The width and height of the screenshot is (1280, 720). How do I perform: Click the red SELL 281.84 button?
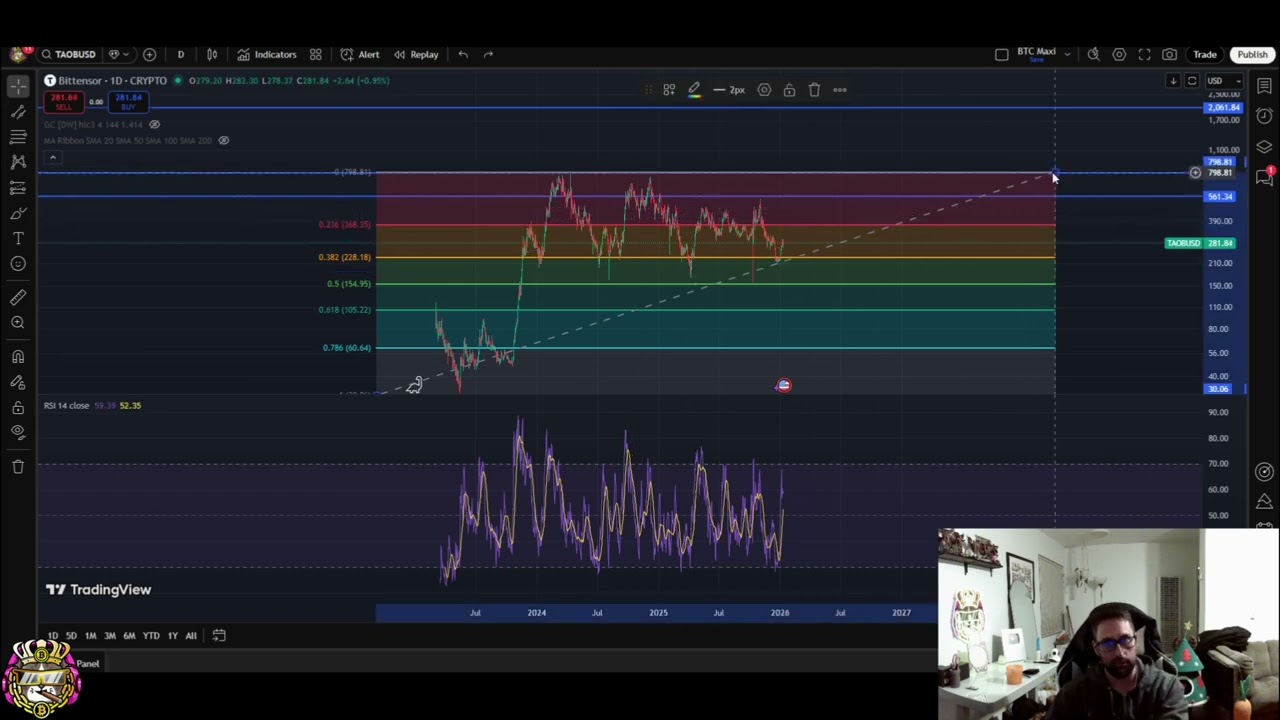pyautogui.click(x=64, y=101)
